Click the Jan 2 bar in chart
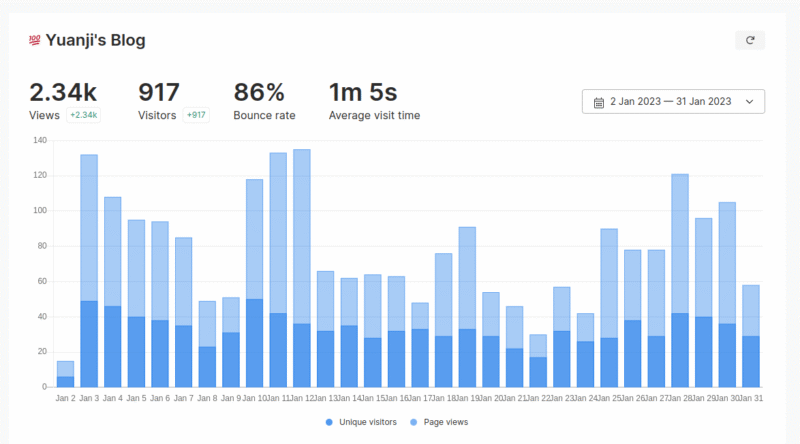Viewport: 800px width, 444px height. tap(65, 374)
